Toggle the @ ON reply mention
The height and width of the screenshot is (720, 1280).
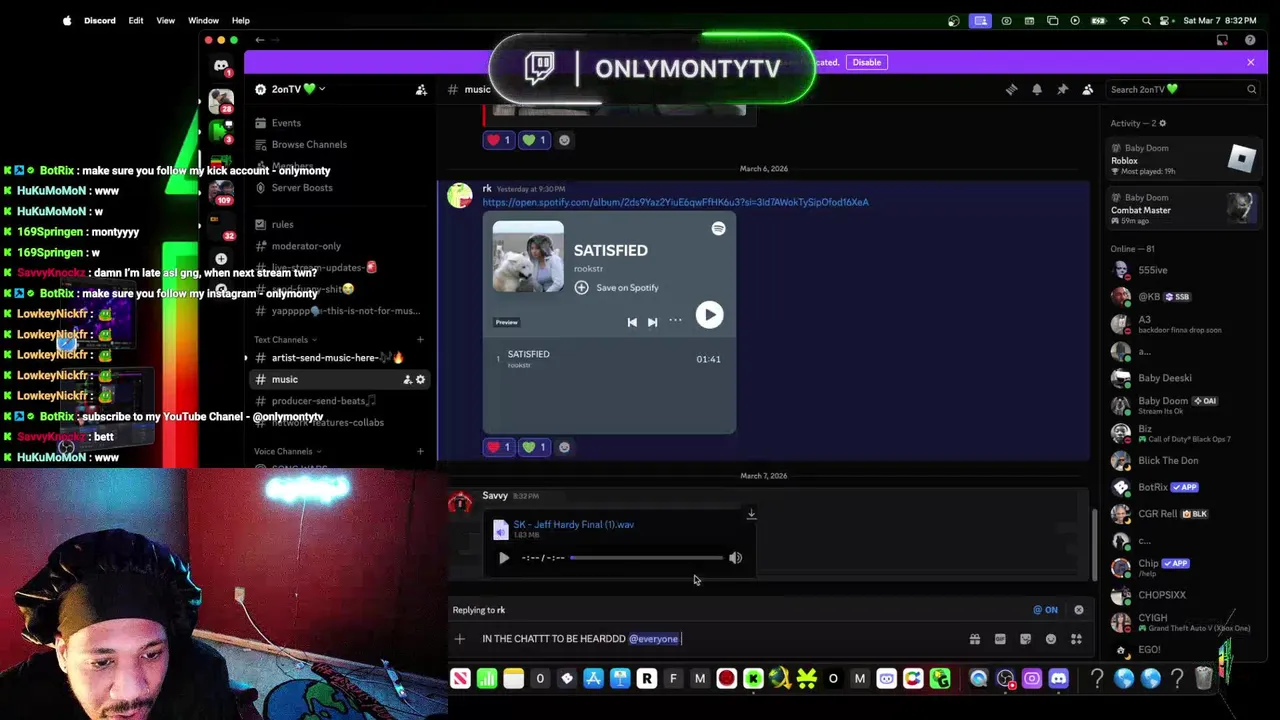tap(1046, 610)
